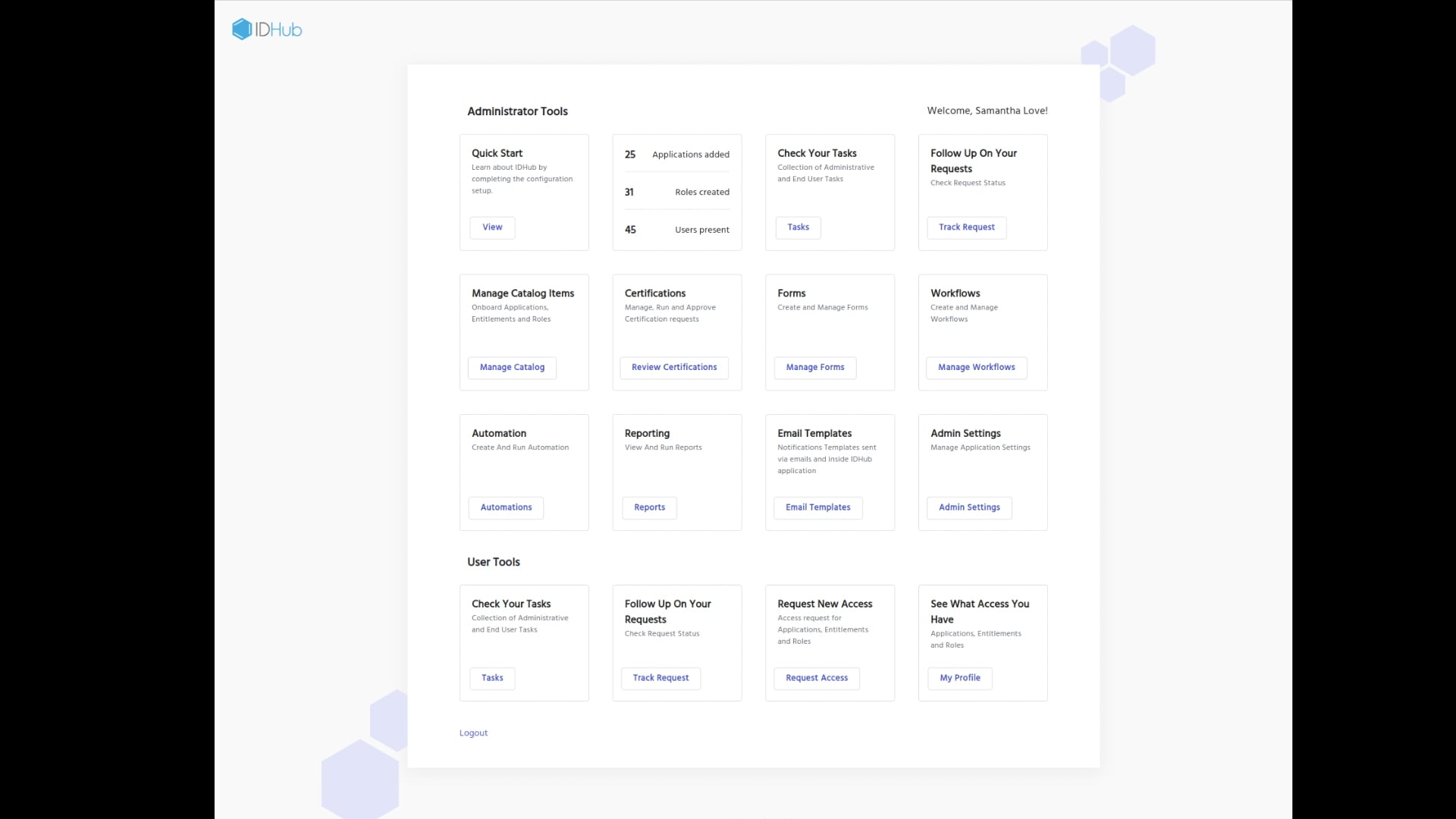Screen dimensions: 1456x819
Task: Click 'Create and Manage Forms' description
Action: click(x=822, y=308)
